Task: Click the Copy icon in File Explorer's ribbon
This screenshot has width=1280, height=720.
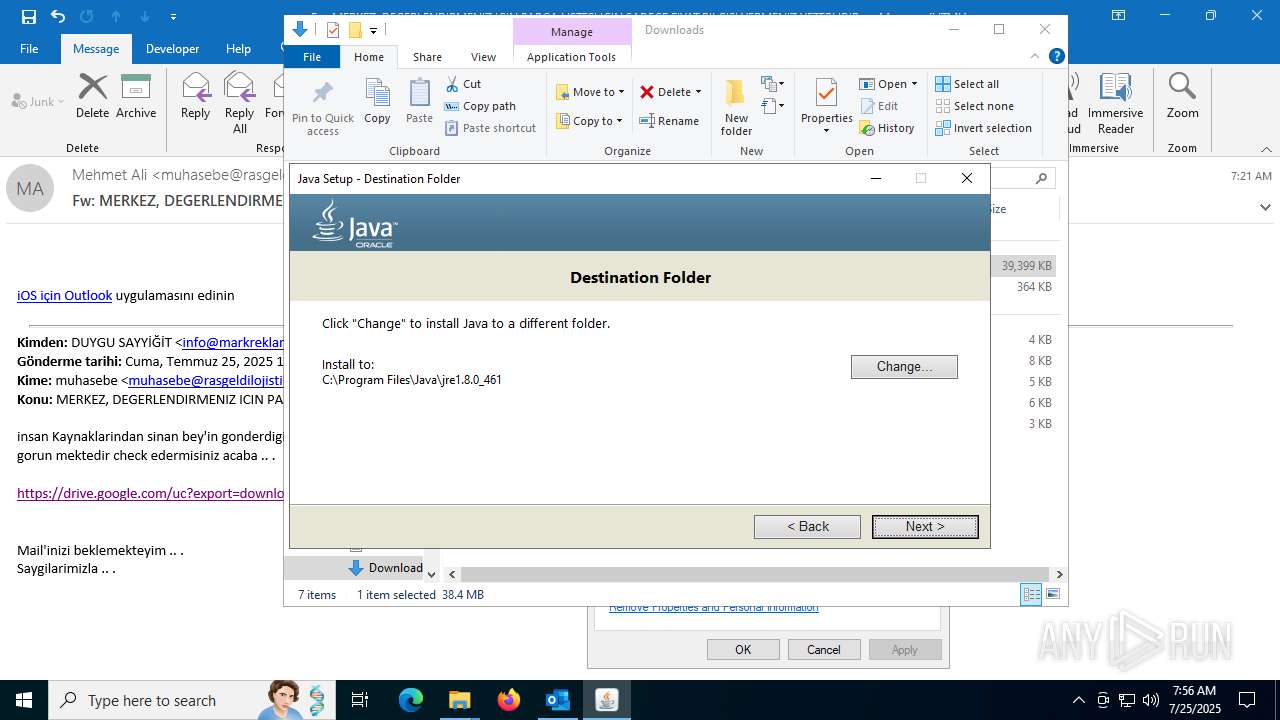Action: point(377,102)
